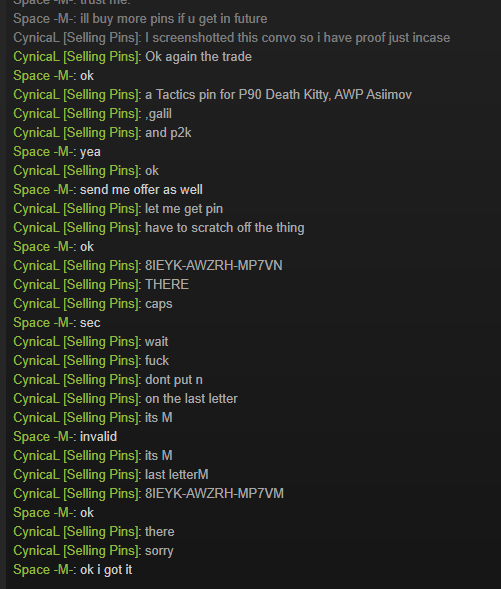501x589 pixels.
Task: Click the 'I screenshotted this convo' message
Action: click(x=297, y=38)
